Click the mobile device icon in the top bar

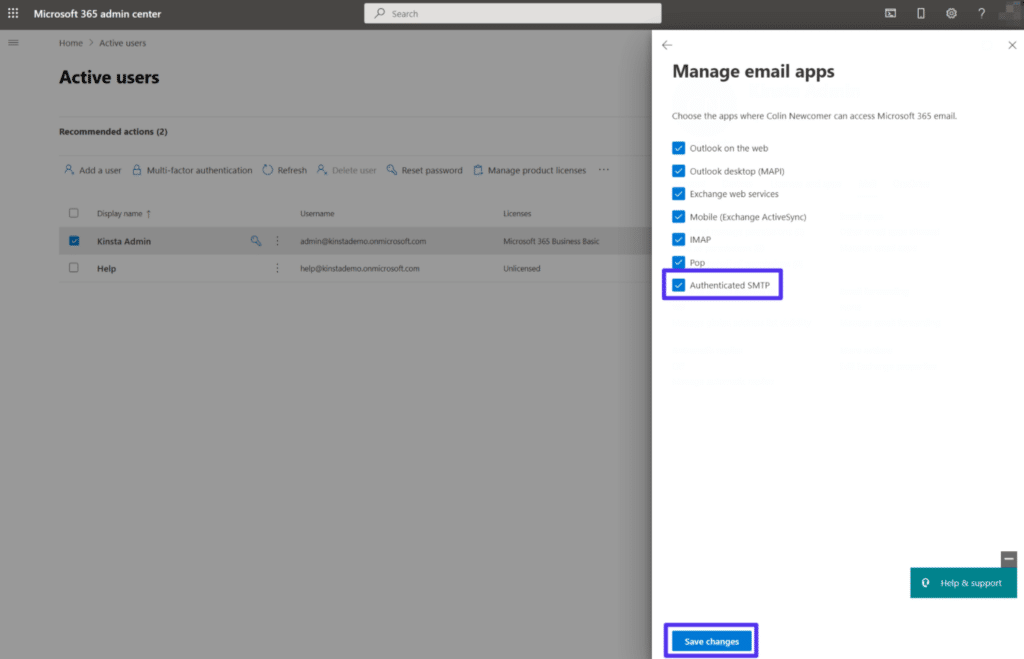(921, 13)
